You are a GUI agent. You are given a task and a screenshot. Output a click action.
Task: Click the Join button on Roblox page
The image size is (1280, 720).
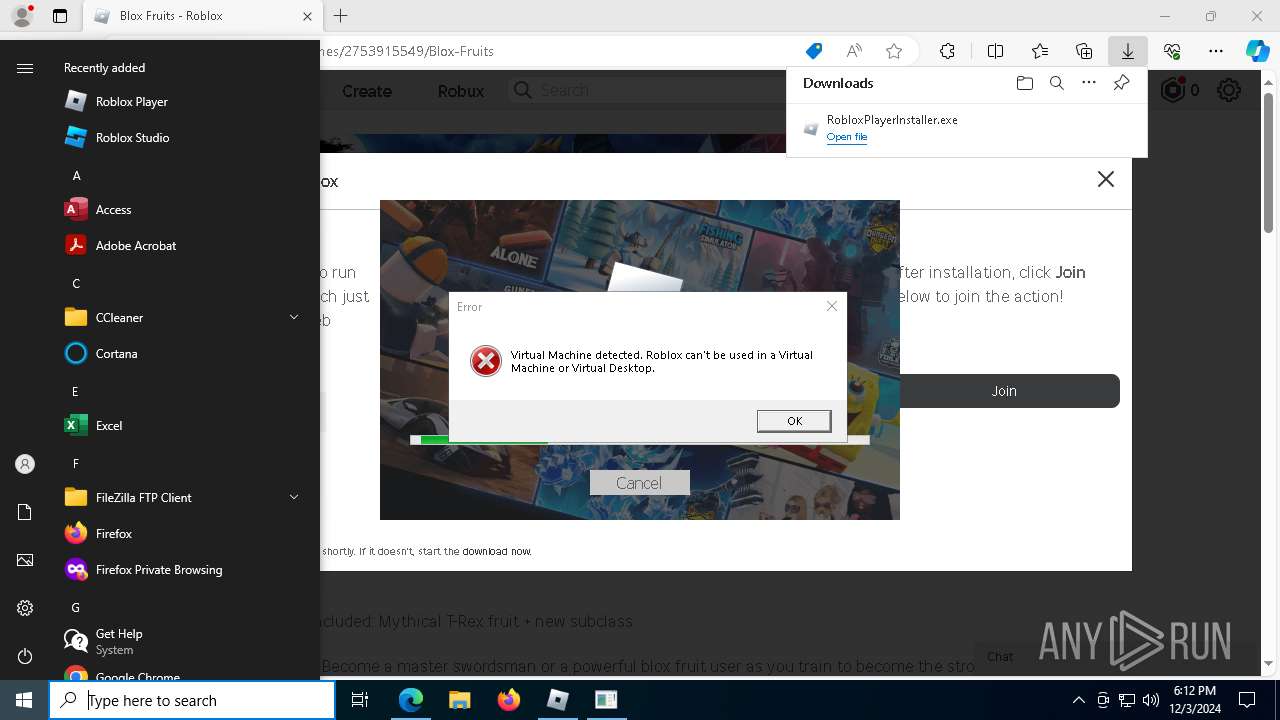point(1004,391)
